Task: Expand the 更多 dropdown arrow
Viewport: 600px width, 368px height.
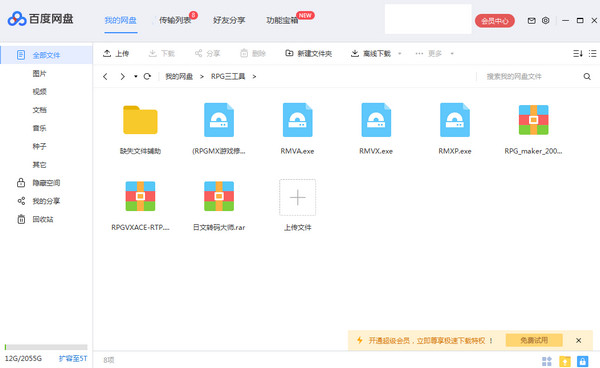Action: pyautogui.click(x=452, y=54)
